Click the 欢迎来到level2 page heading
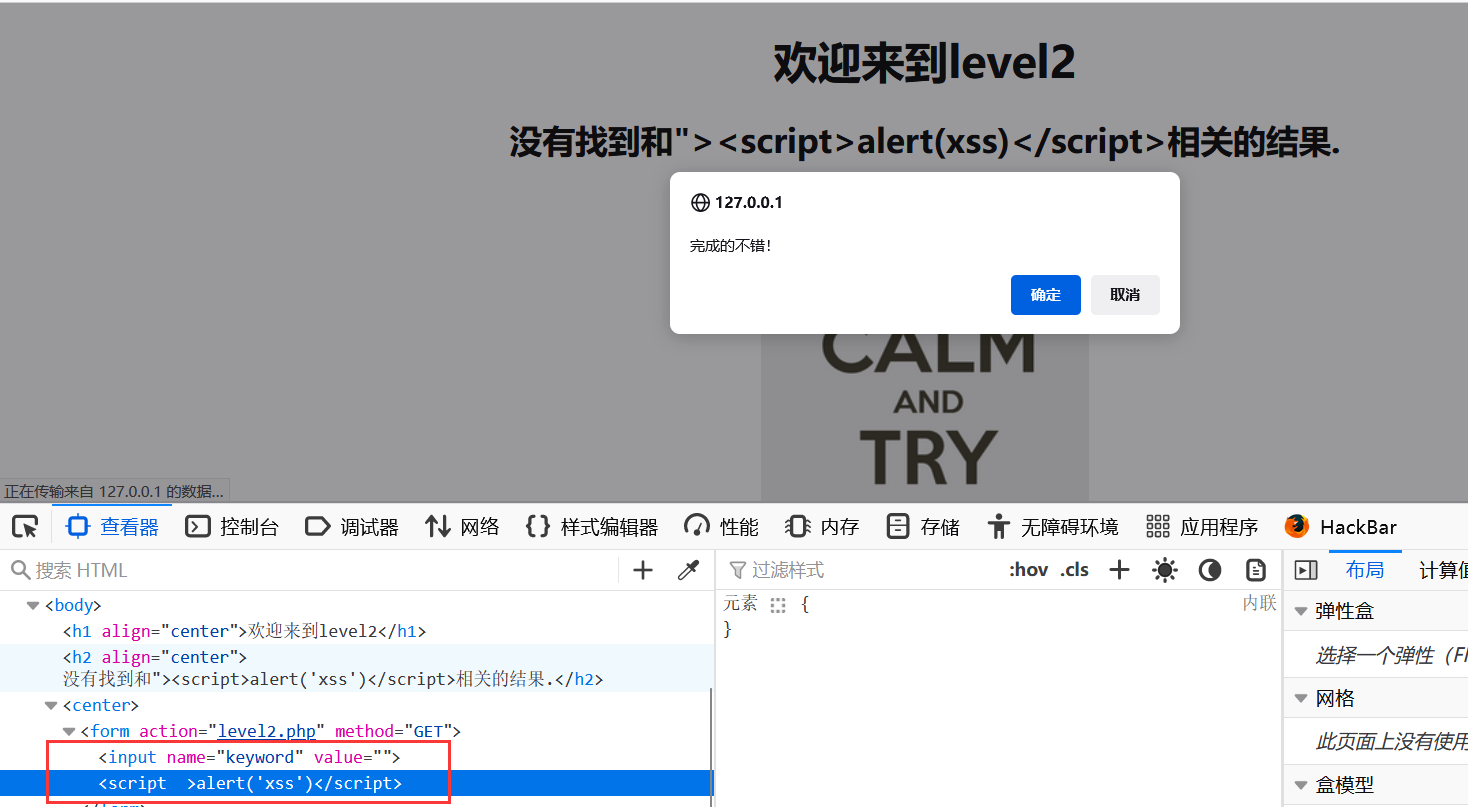The height and width of the screenshot is (807, 1468). point(924,63)
